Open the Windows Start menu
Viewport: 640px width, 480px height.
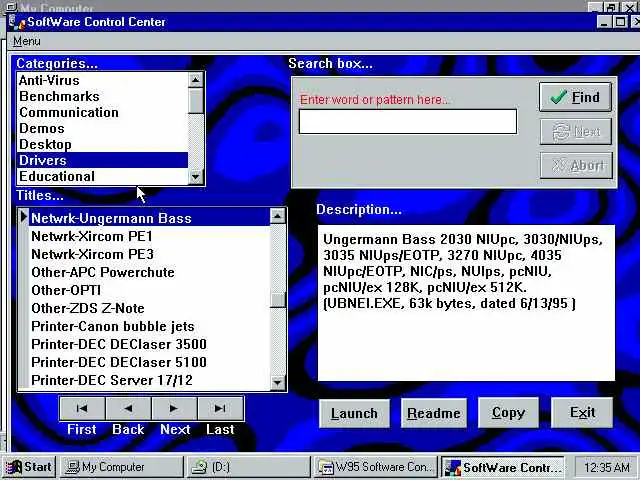click(29, 467)
